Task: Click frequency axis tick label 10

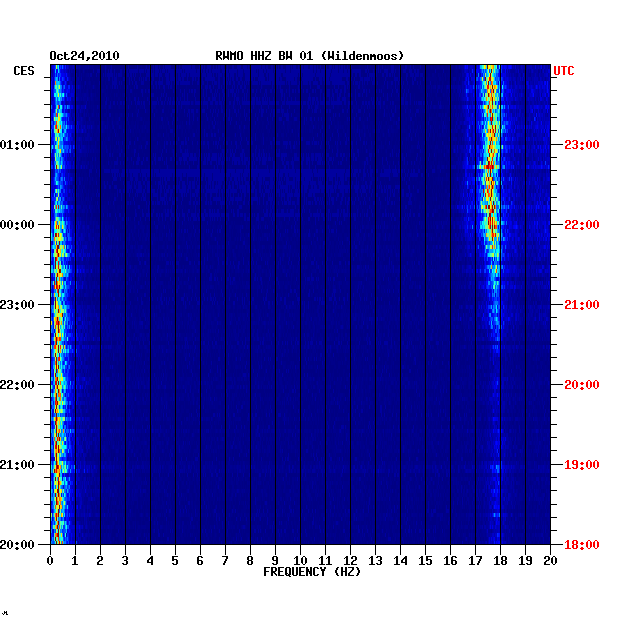Action: tap(300, 561)
